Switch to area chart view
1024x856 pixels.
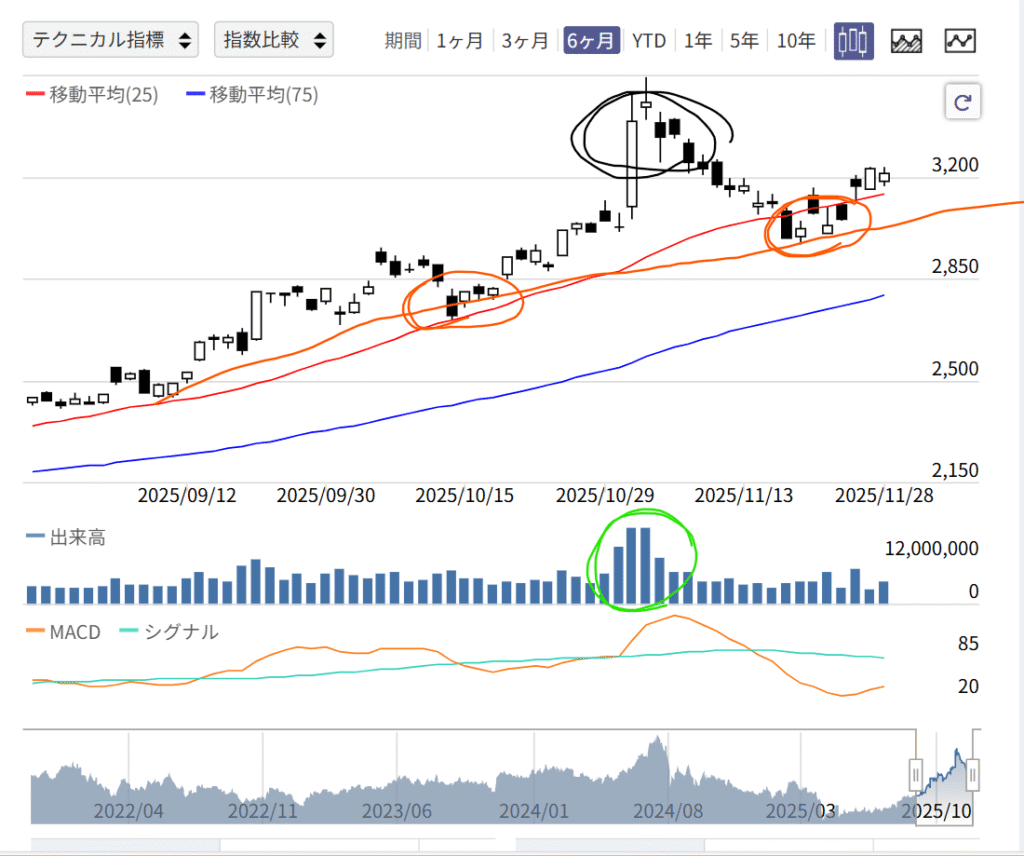[x=906, y=41]
